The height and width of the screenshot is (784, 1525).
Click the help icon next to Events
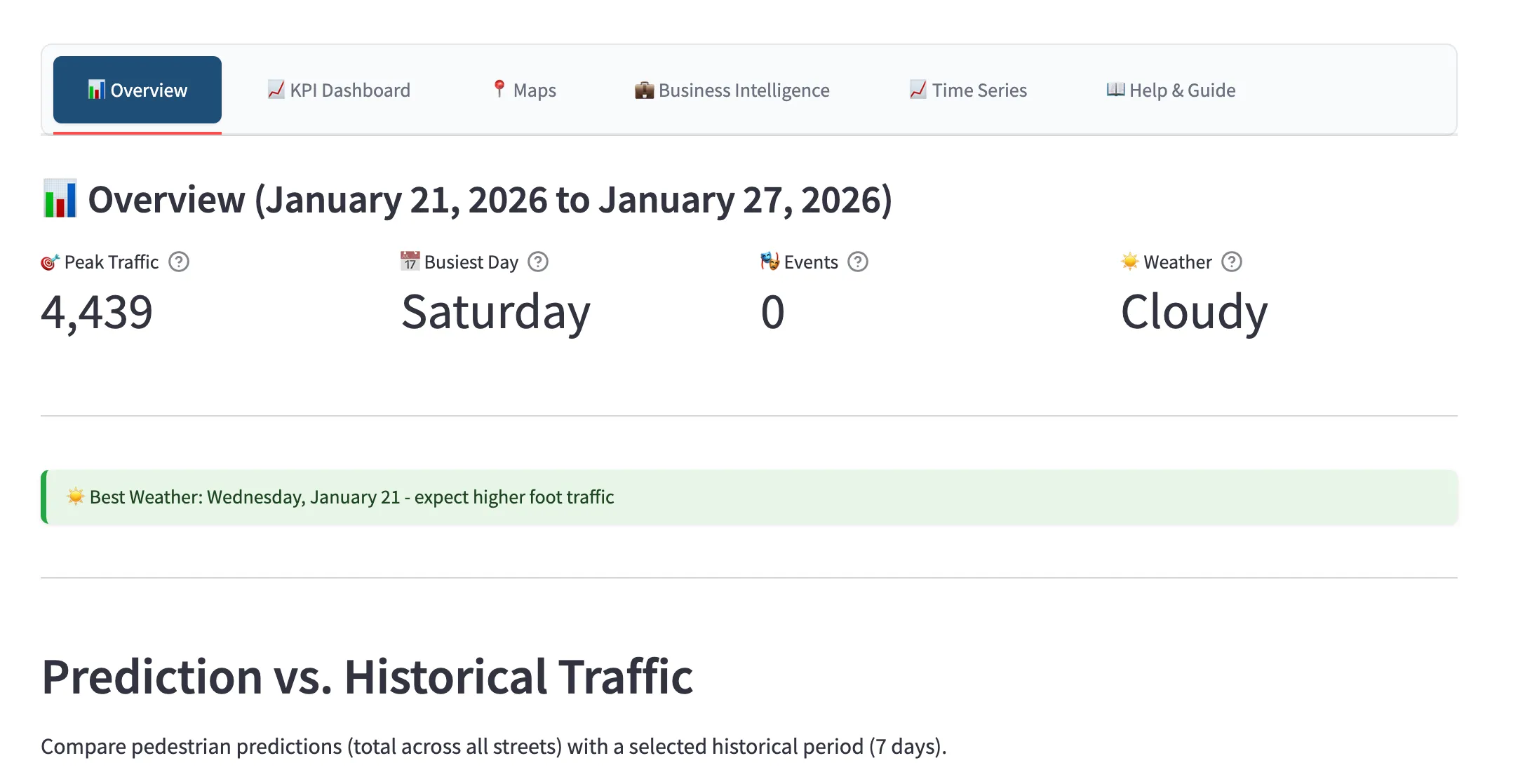858,262
